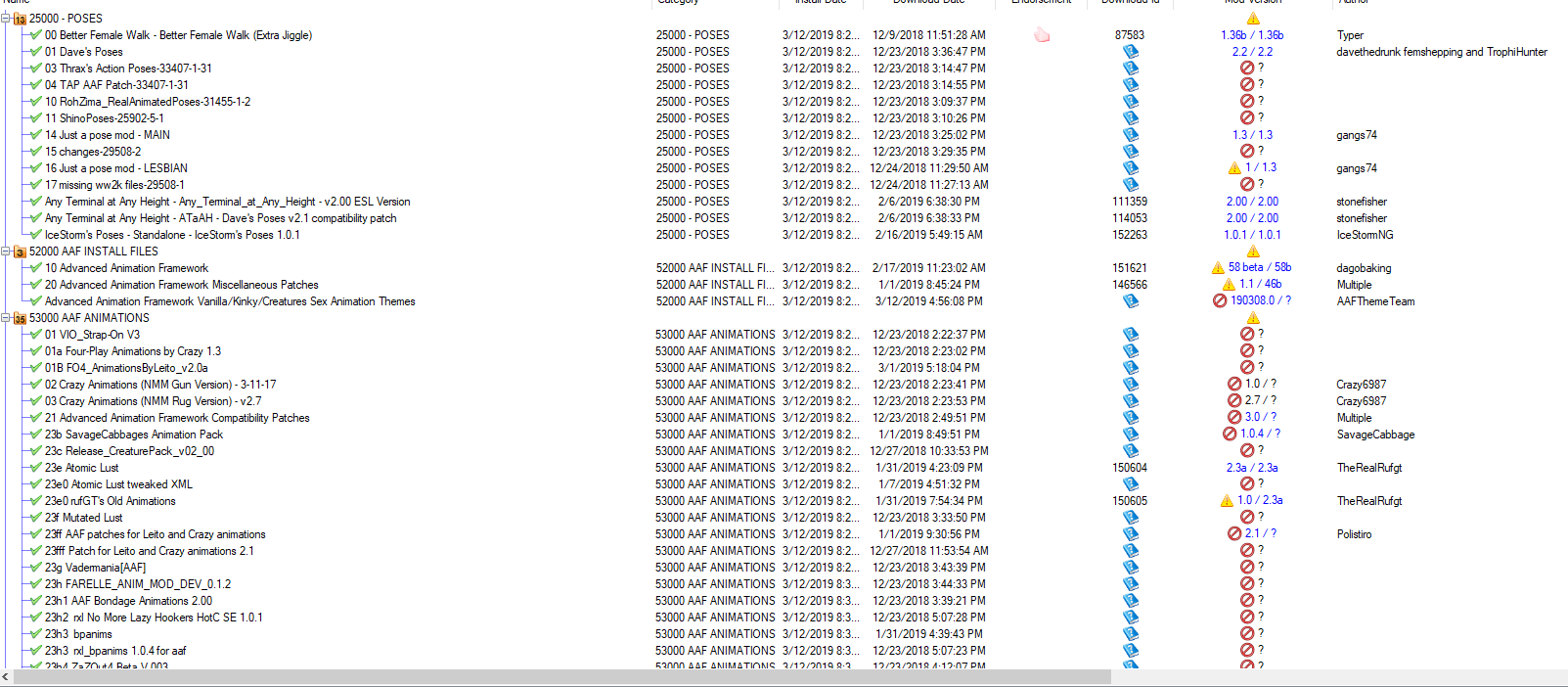Click the warning triangle on the 52000 AAF INSTALL FILES row
Screen dimensions: 1568x687
1253,252
